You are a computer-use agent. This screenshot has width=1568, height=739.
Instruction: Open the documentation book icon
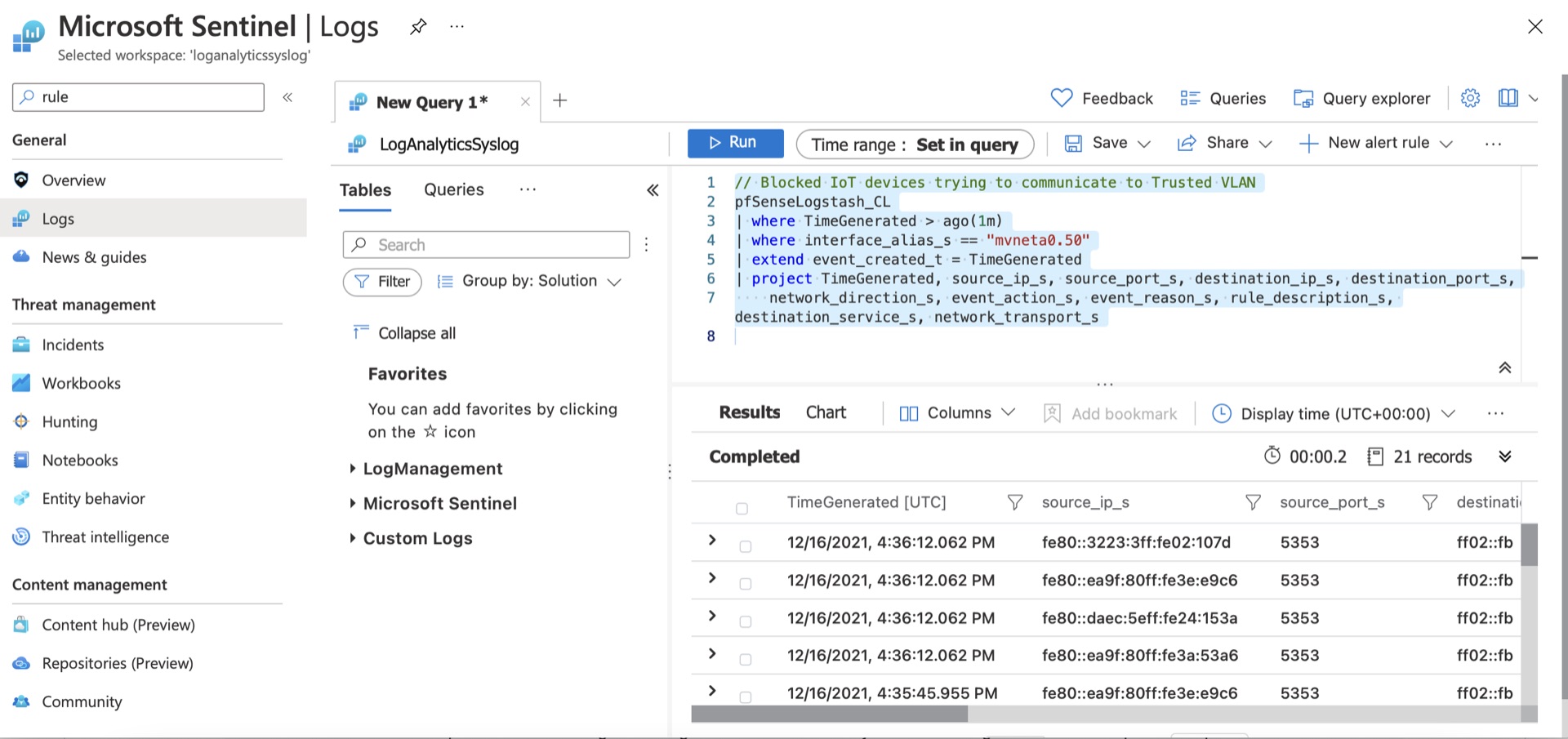coord(1508,99)
